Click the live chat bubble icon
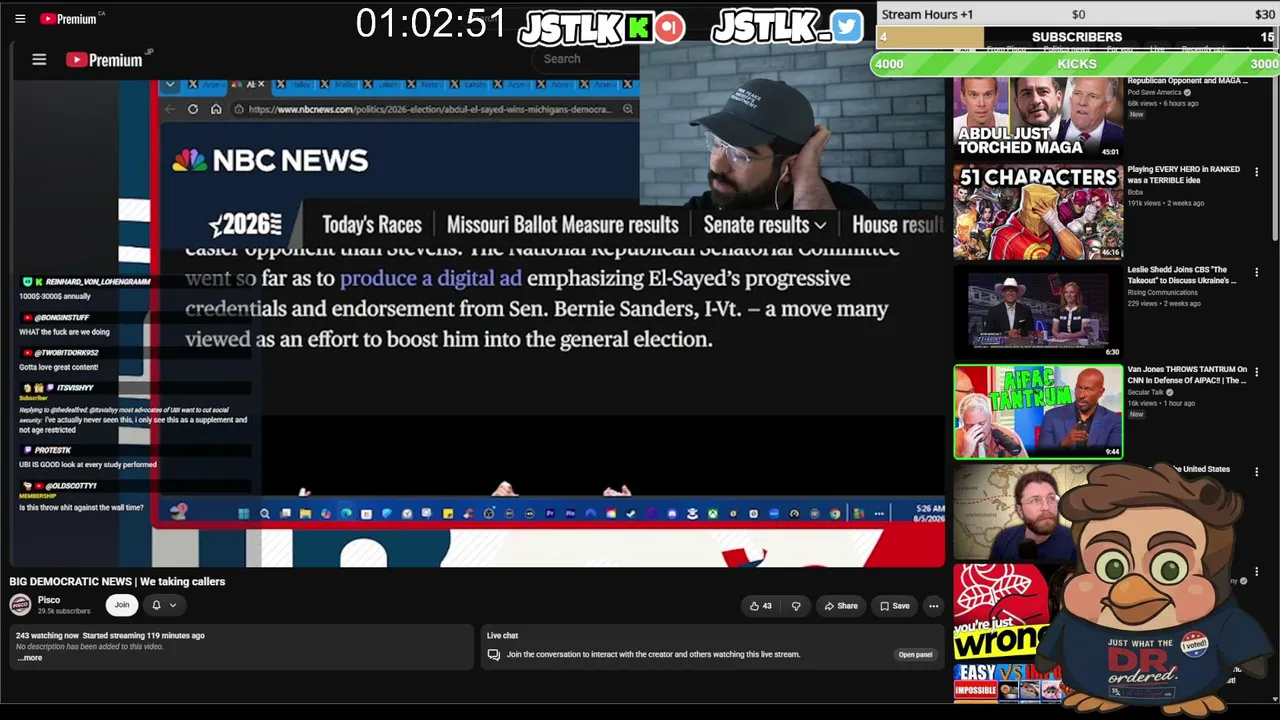This screenshot has height=720, width=1280. click(493, 655)
